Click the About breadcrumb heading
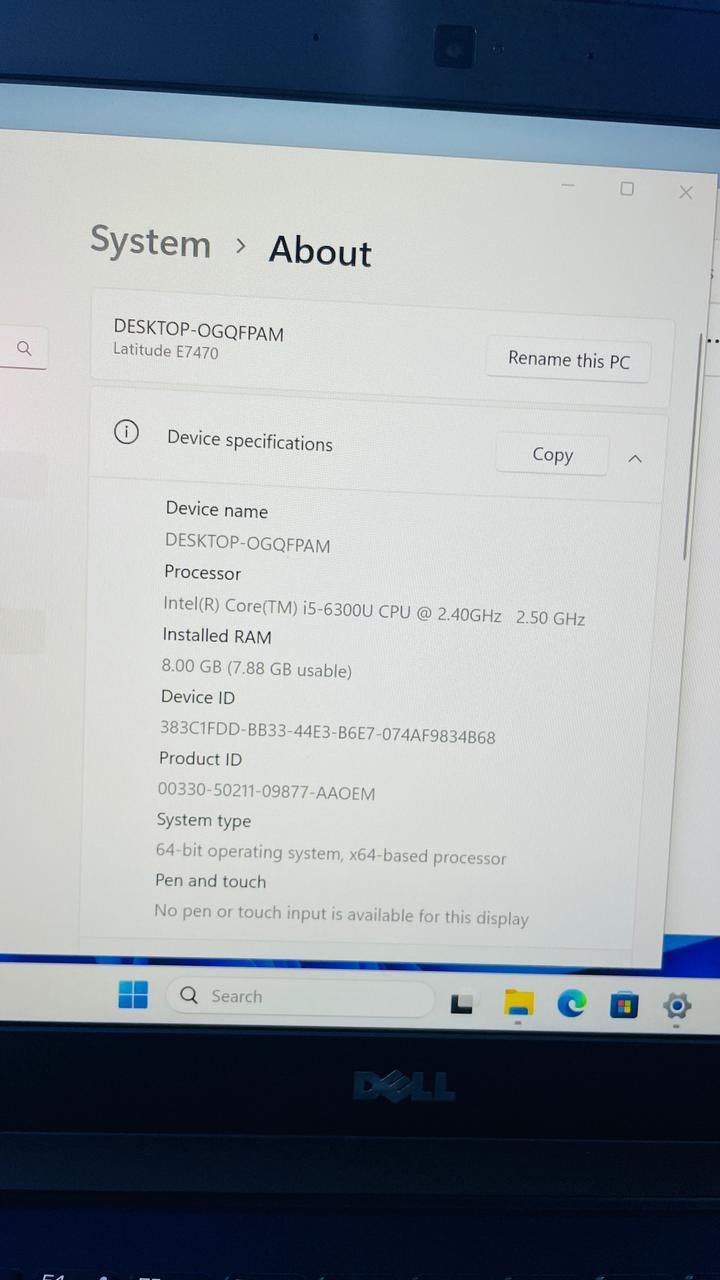 click(x=320, y=251)
